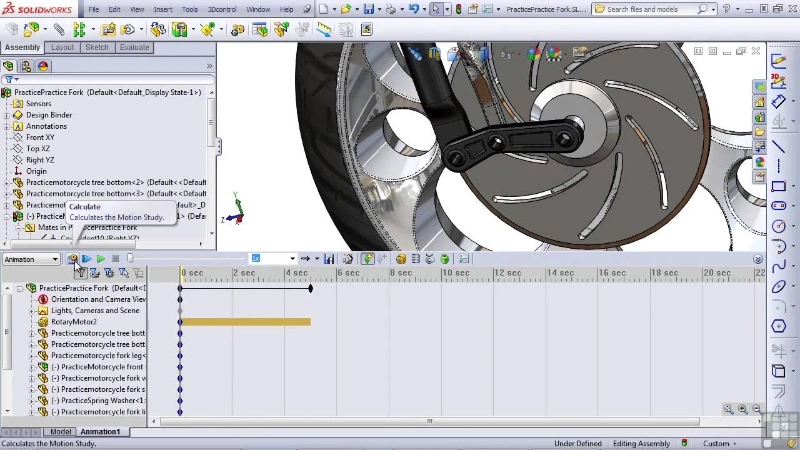Toggle the Autokey button in timeline toolbar

(369, 259)
